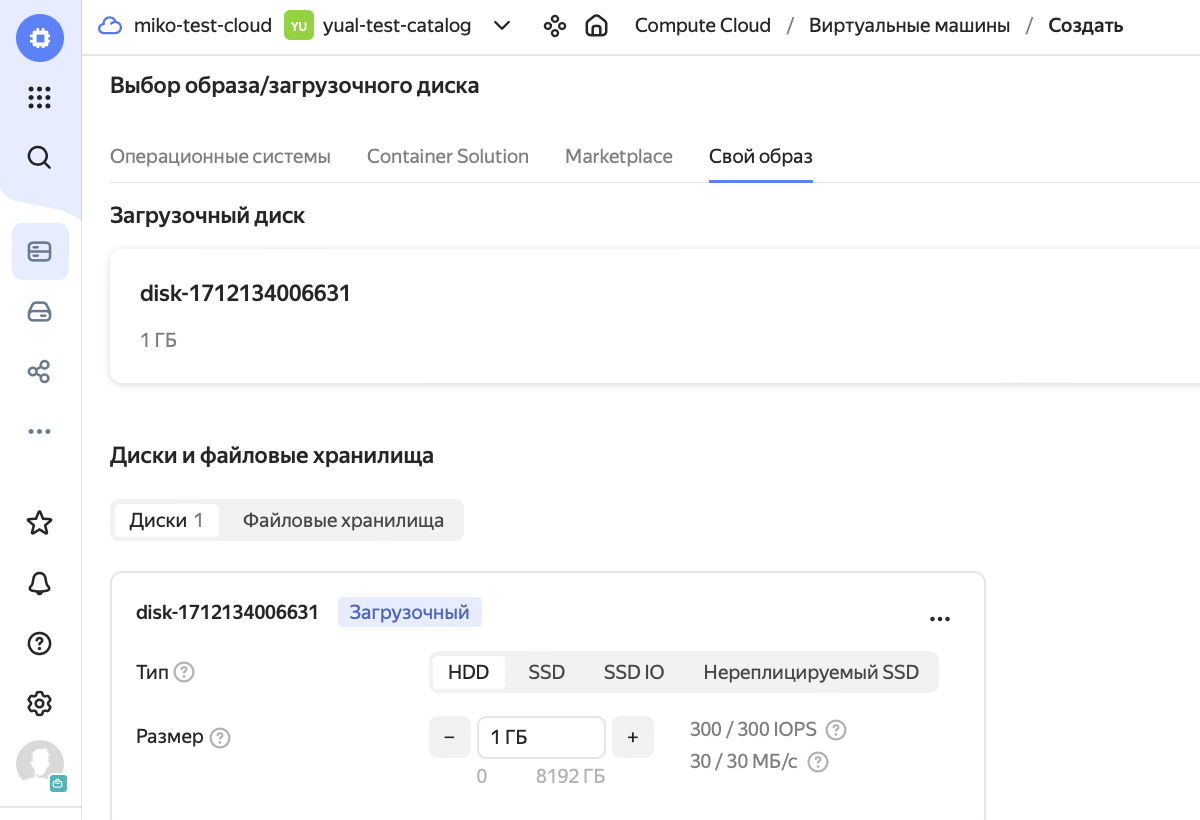Open the favorites star icon

[39, 522]
